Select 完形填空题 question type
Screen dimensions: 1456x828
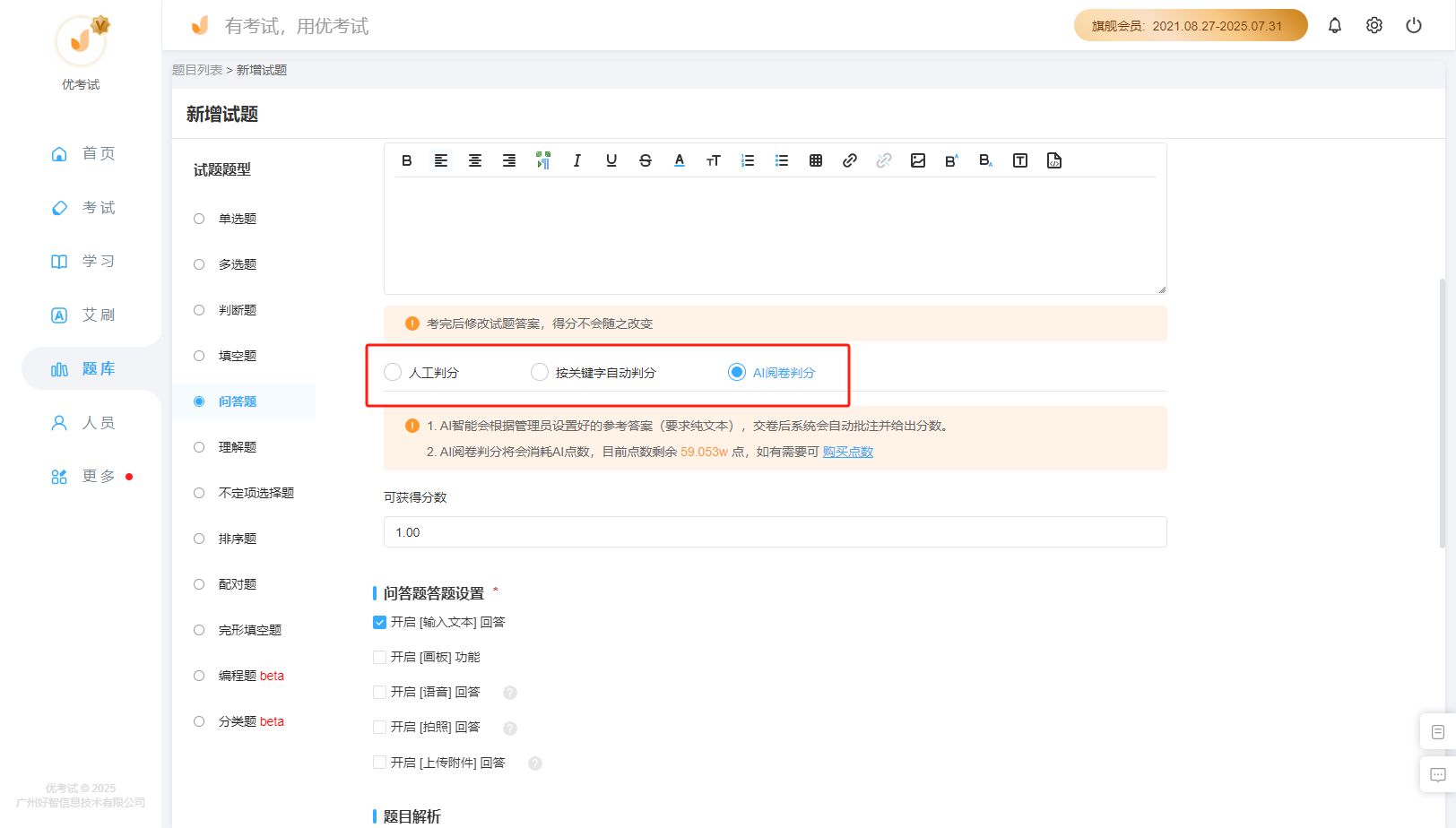coord(238,630)
